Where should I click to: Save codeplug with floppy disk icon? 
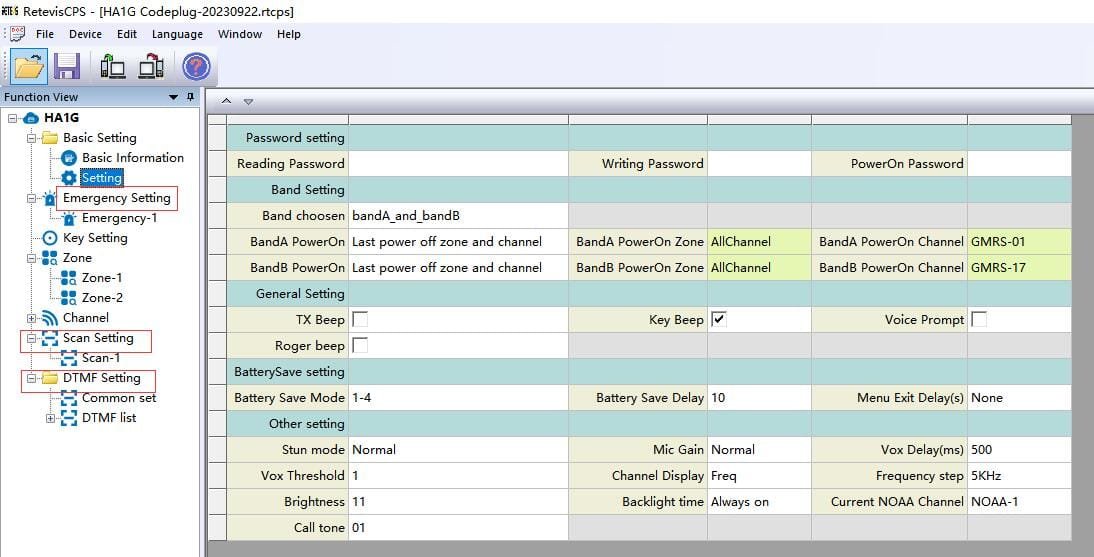point(68,67)
